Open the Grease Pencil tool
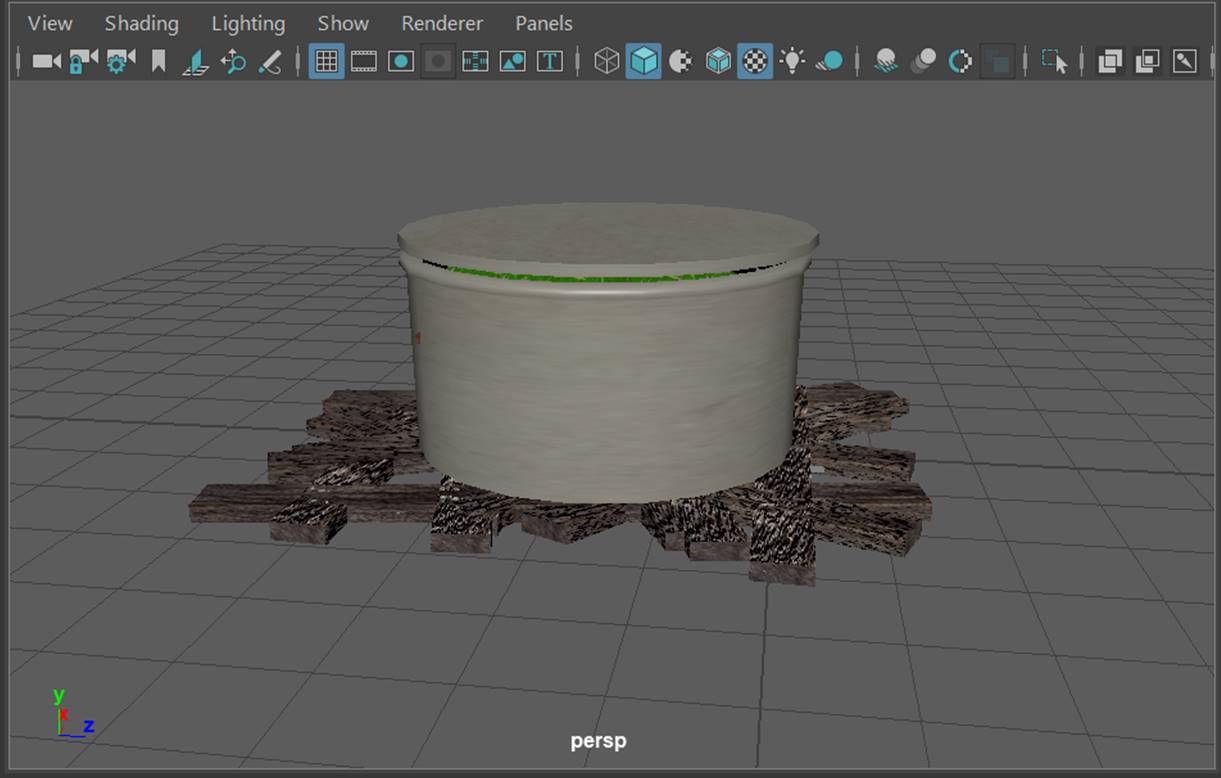1221x778 pixels. tap(270, 61)
